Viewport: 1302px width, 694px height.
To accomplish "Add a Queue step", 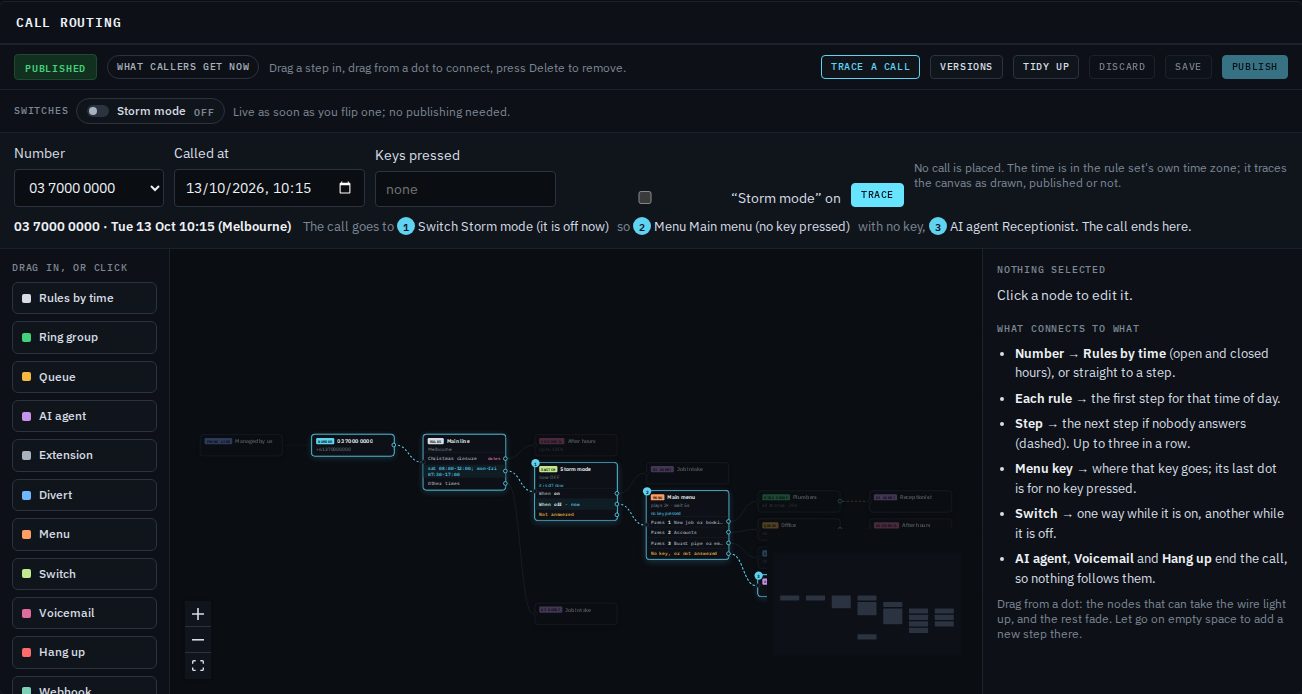I will [x=85, y=377].
